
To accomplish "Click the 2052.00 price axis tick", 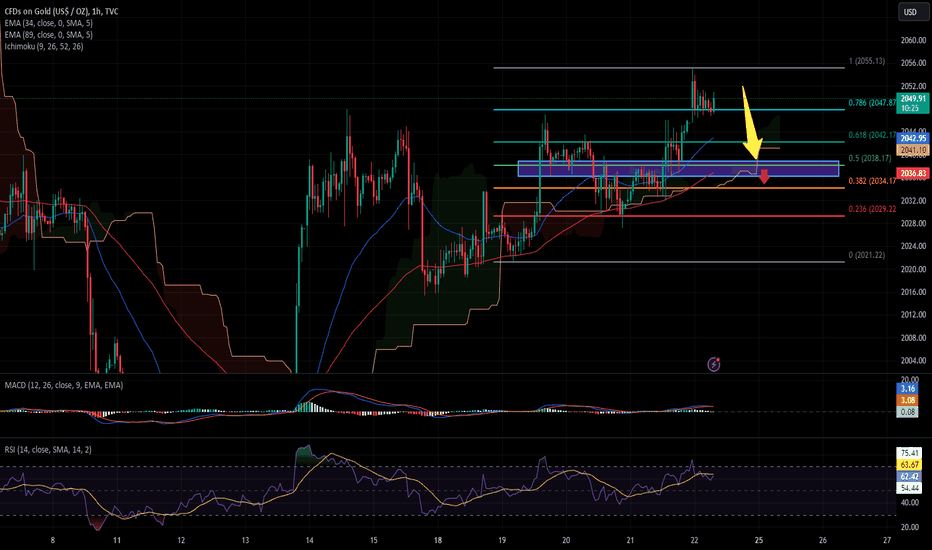I will [913, 86].
